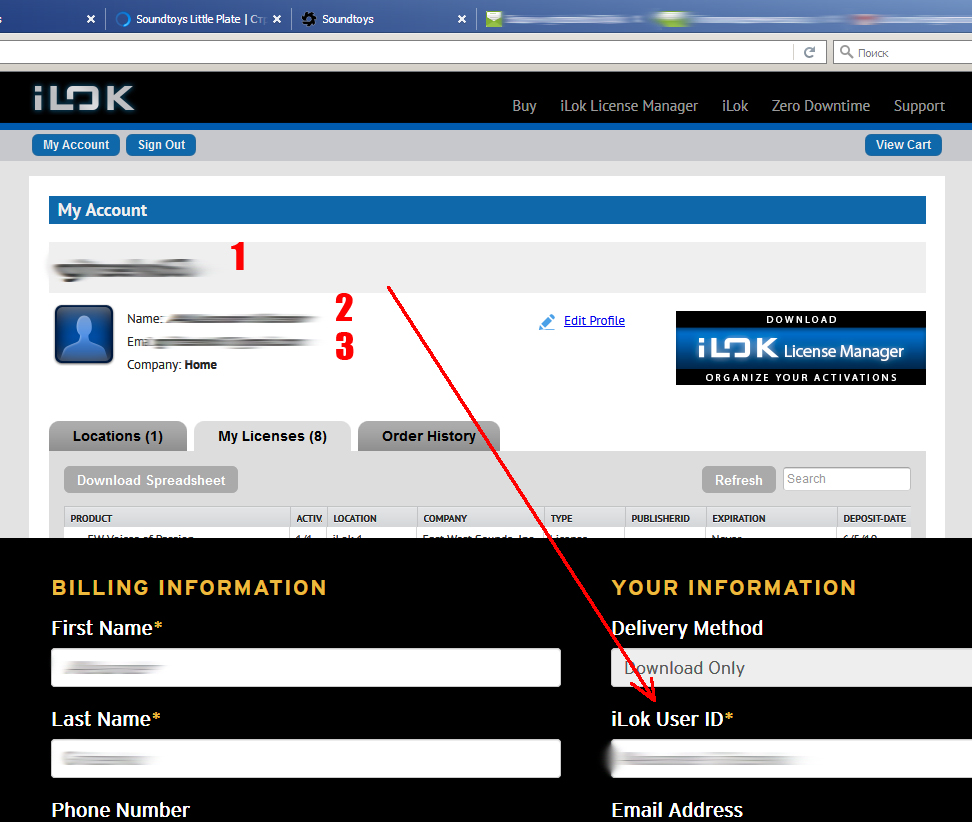The width and height of the screenshot is (972, 822).
Task: Click the user avatar profile picture
Action: [x=84, y=334]
